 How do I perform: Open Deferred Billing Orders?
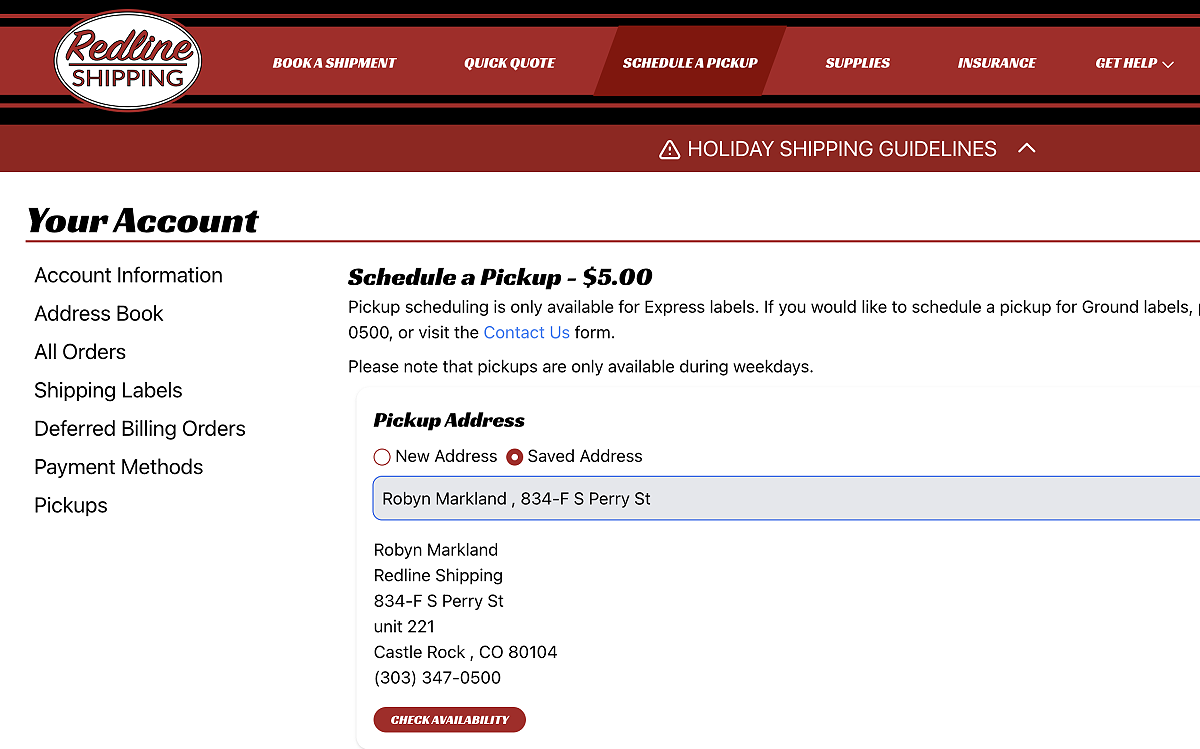tap(140, 429)
